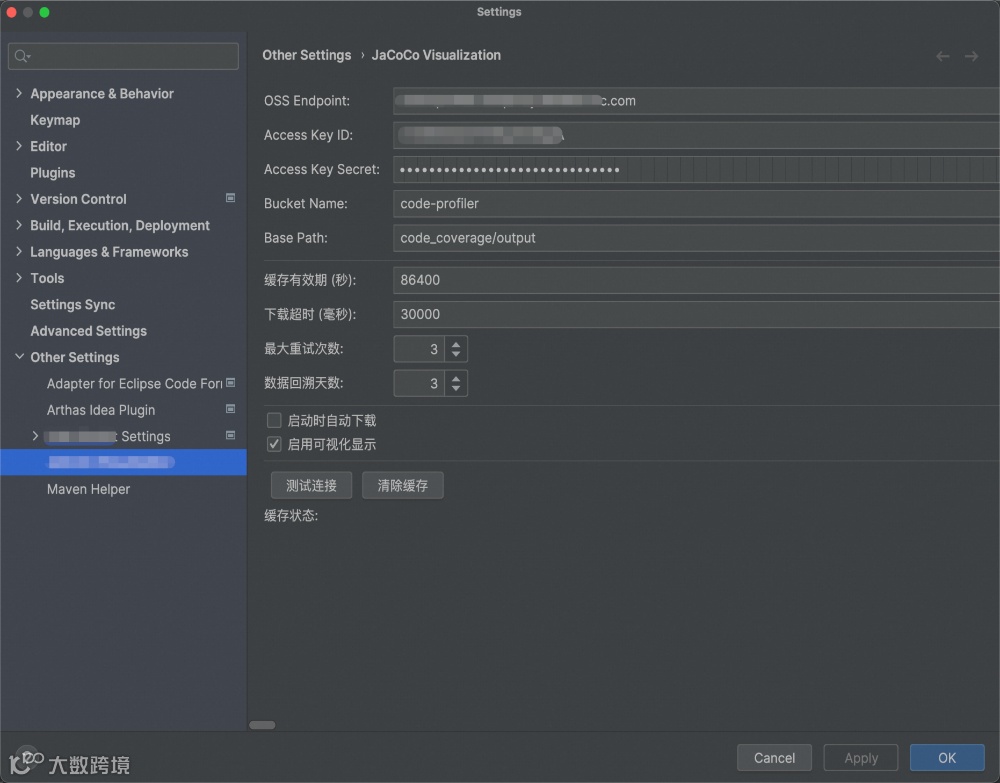
Task: Click 最大重试次数 number field
Action: click(419, 349)
